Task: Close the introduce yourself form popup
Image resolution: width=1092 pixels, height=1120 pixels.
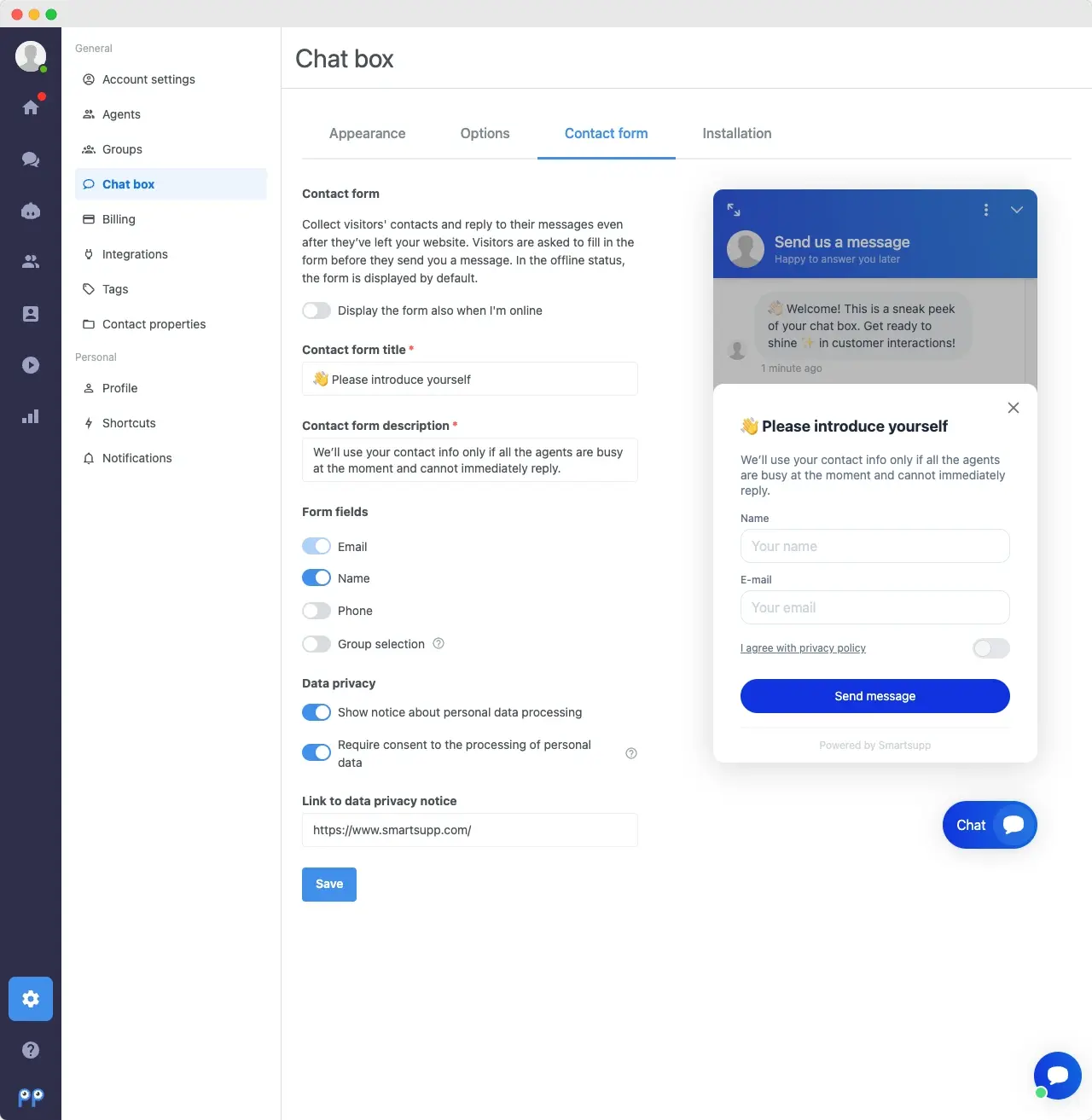Action: pyautogui.click(x=1014, y=408)
